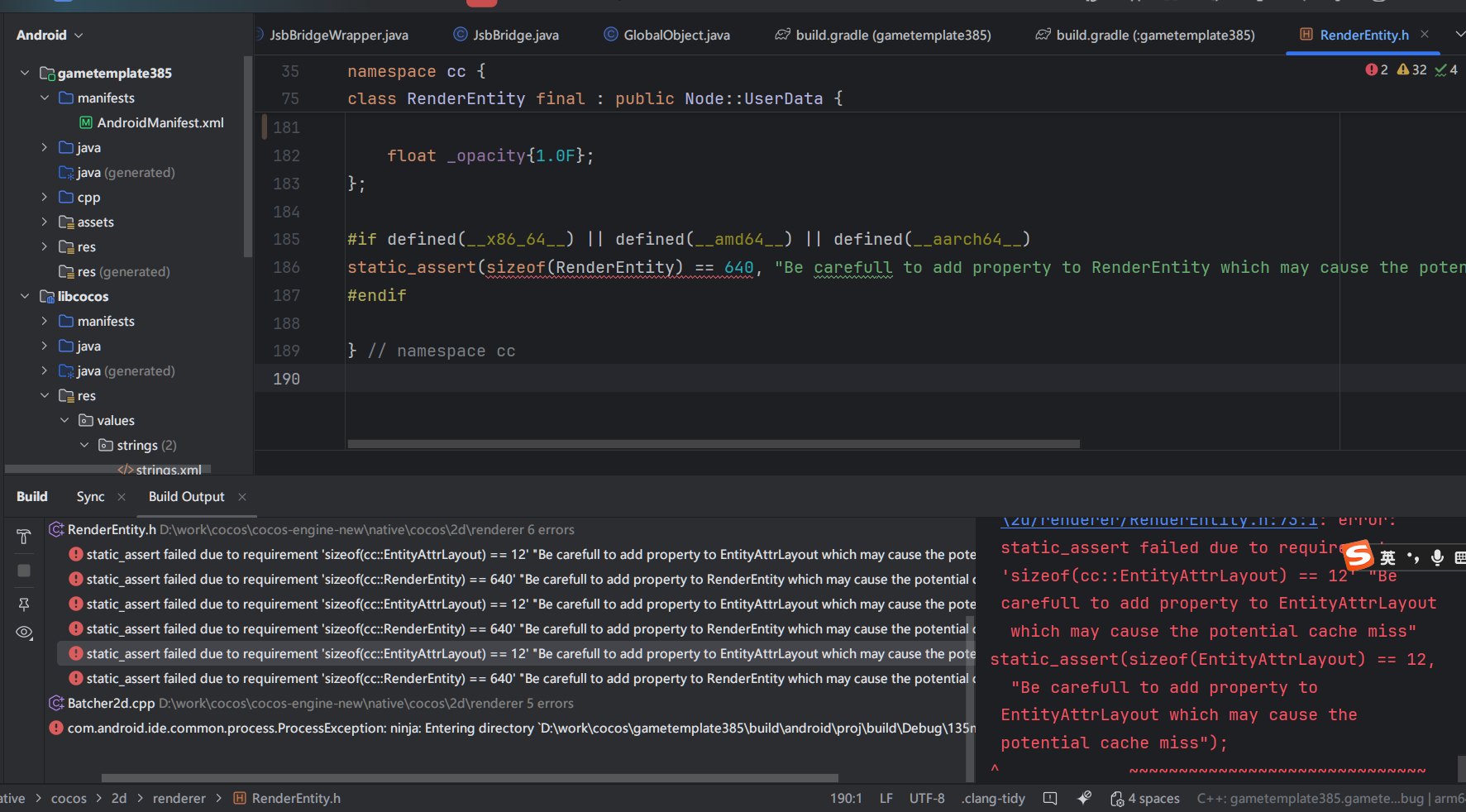Click the AI assistant sparkle icon in status bar
The width and height of the screenshot is (1466, 812).
tap(1085, 798)
